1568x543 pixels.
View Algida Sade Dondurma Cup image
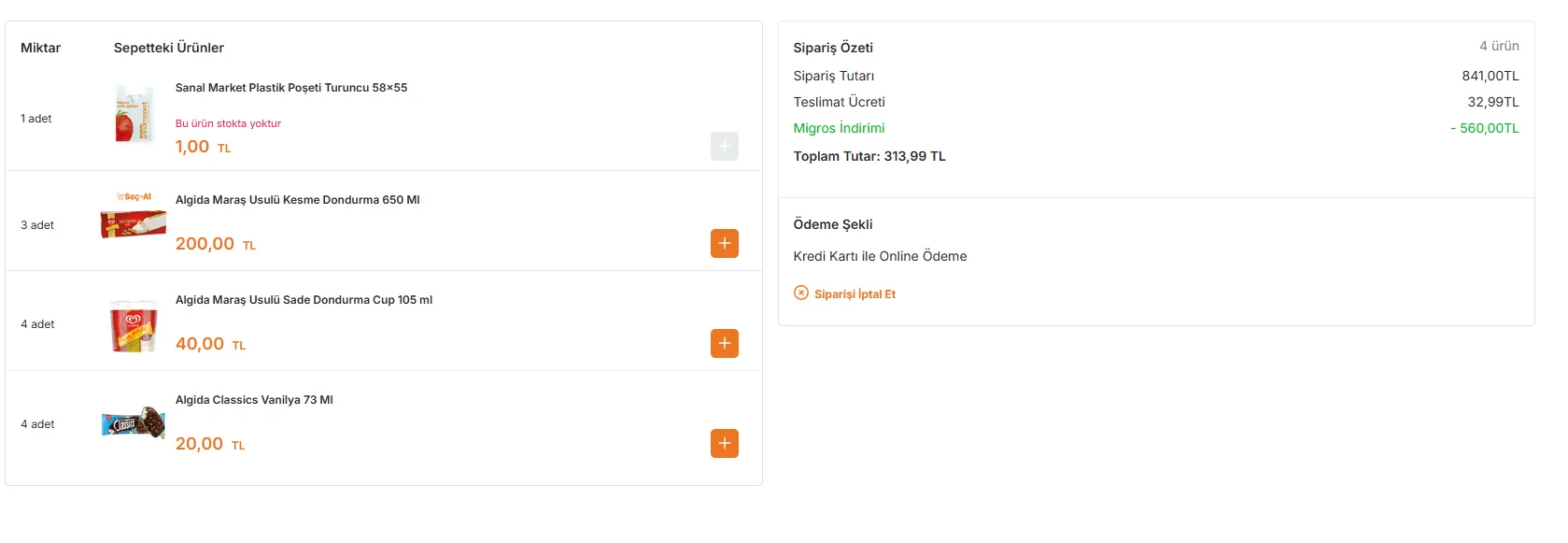coord(134,325)
